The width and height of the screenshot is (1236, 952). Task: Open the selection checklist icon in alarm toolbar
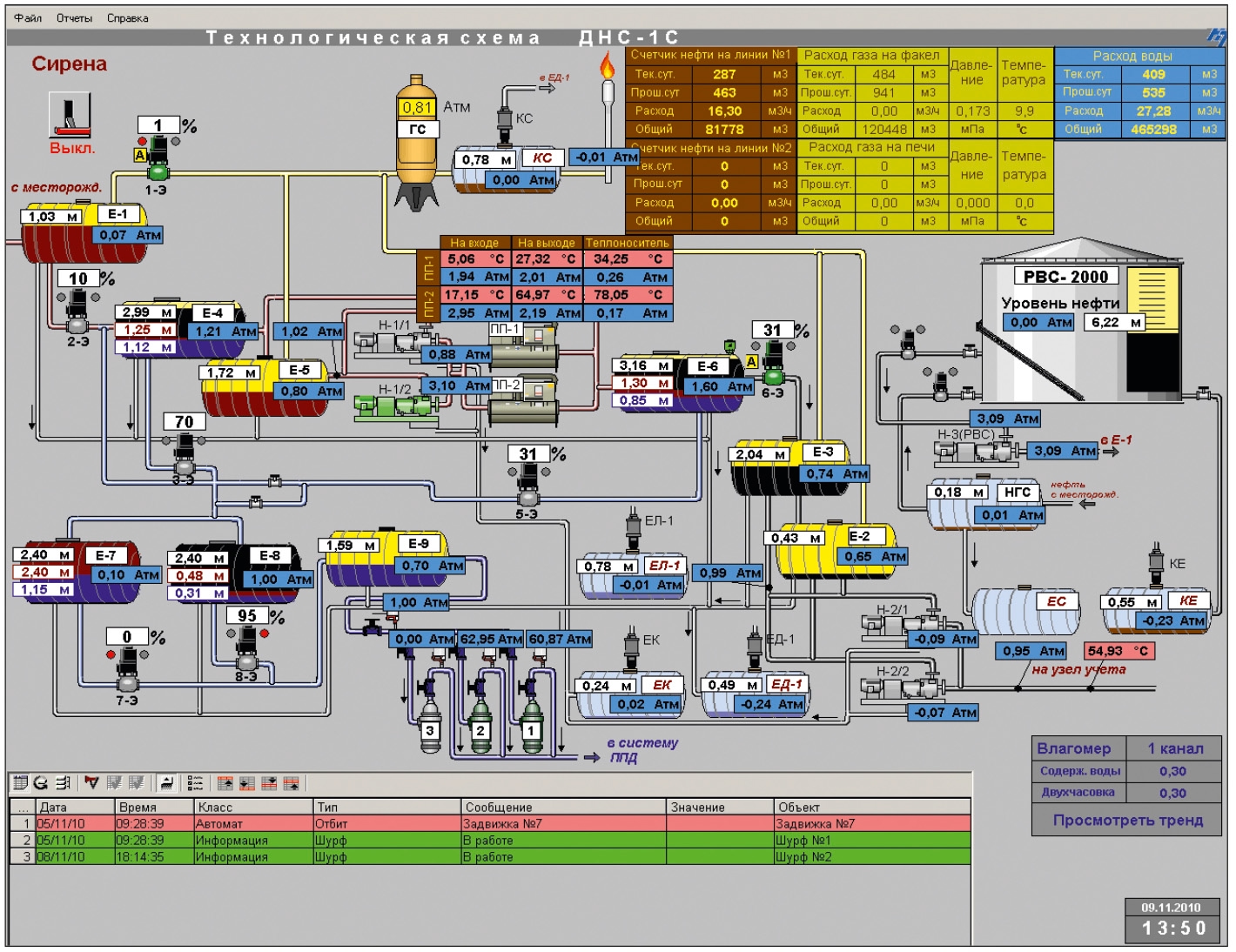[x=195, y=783]
